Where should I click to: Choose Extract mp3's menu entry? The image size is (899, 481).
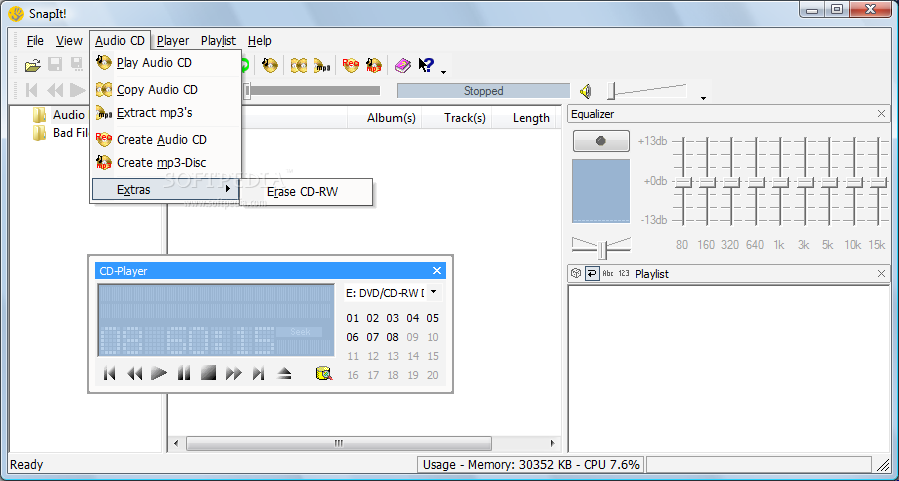(165, 113)
